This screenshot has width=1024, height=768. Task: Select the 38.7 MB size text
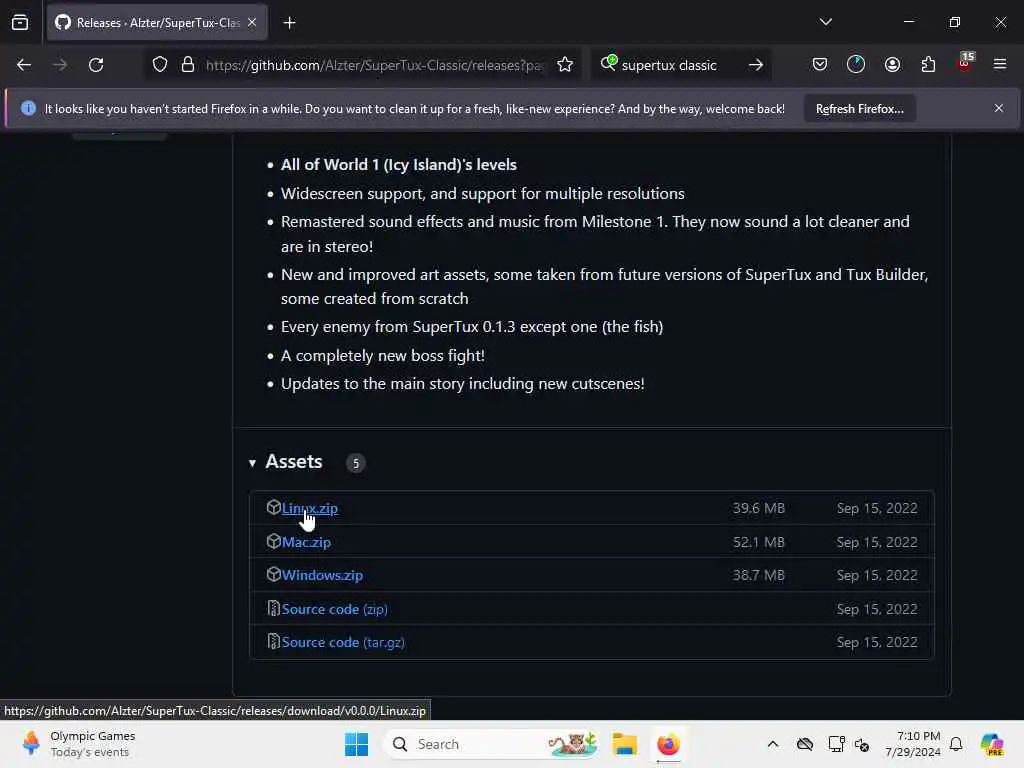(758, 575)
